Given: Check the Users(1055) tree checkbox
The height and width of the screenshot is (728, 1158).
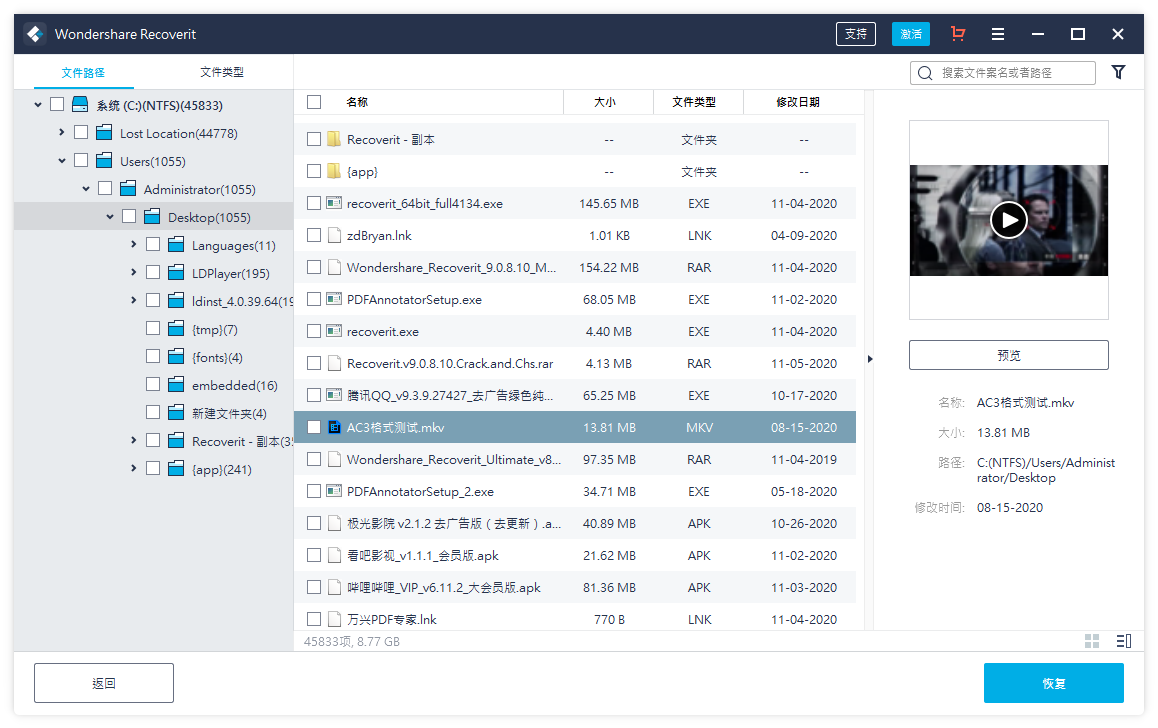Looking at the screenshot, I should pos(81,160).
